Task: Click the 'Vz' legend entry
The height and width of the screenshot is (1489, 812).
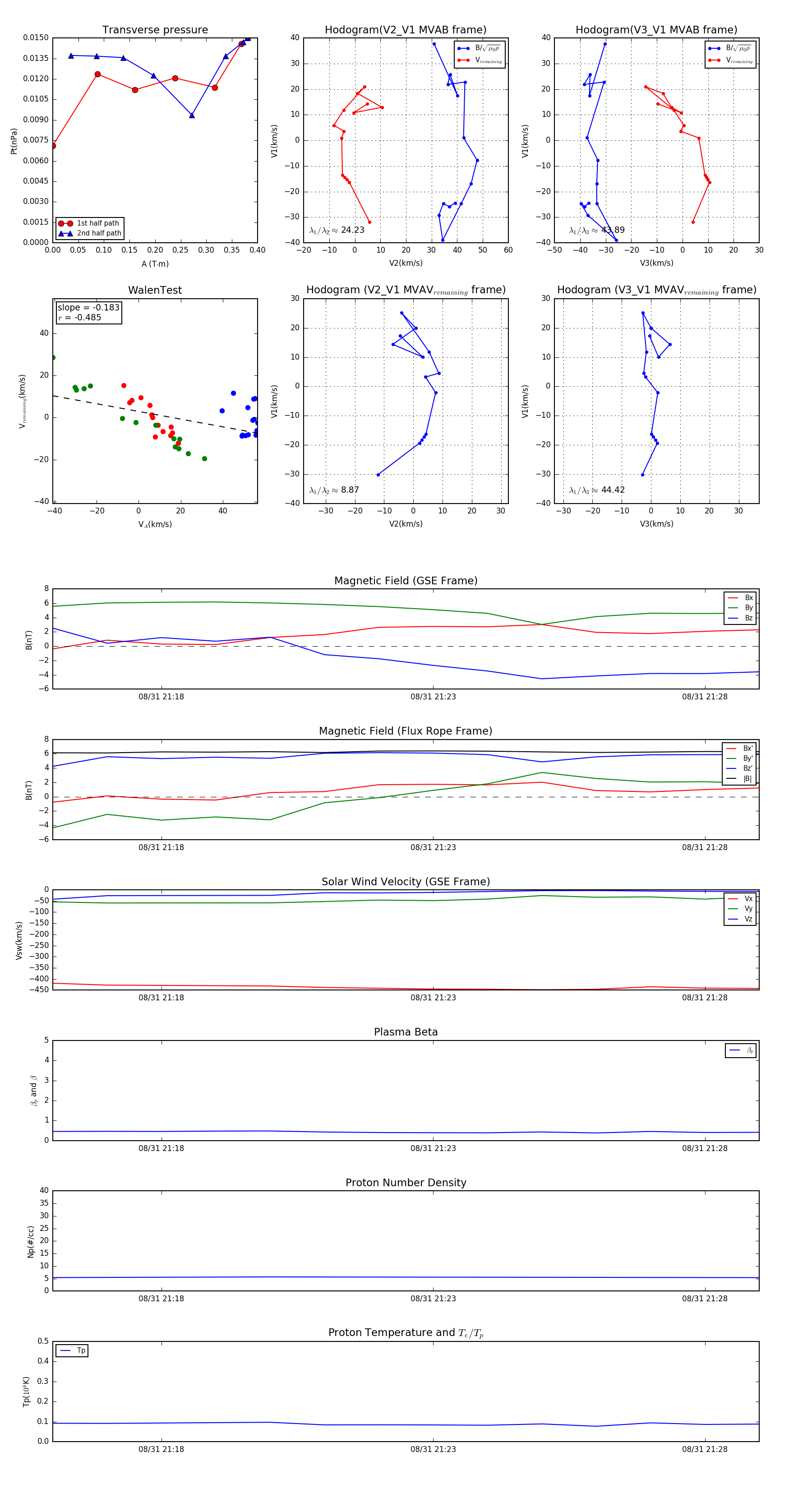Action: click(x=740, y=919)
